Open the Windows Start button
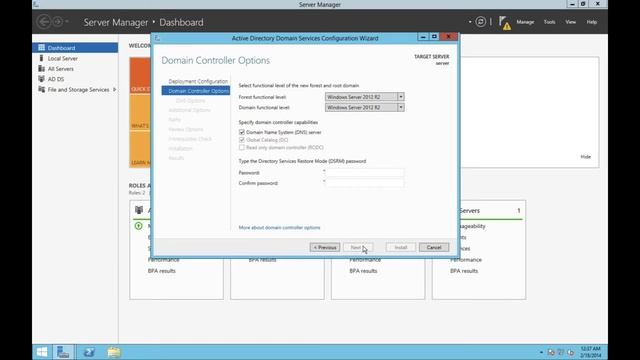The height and width of the screenshot is (360, 640). click(42, 352)
